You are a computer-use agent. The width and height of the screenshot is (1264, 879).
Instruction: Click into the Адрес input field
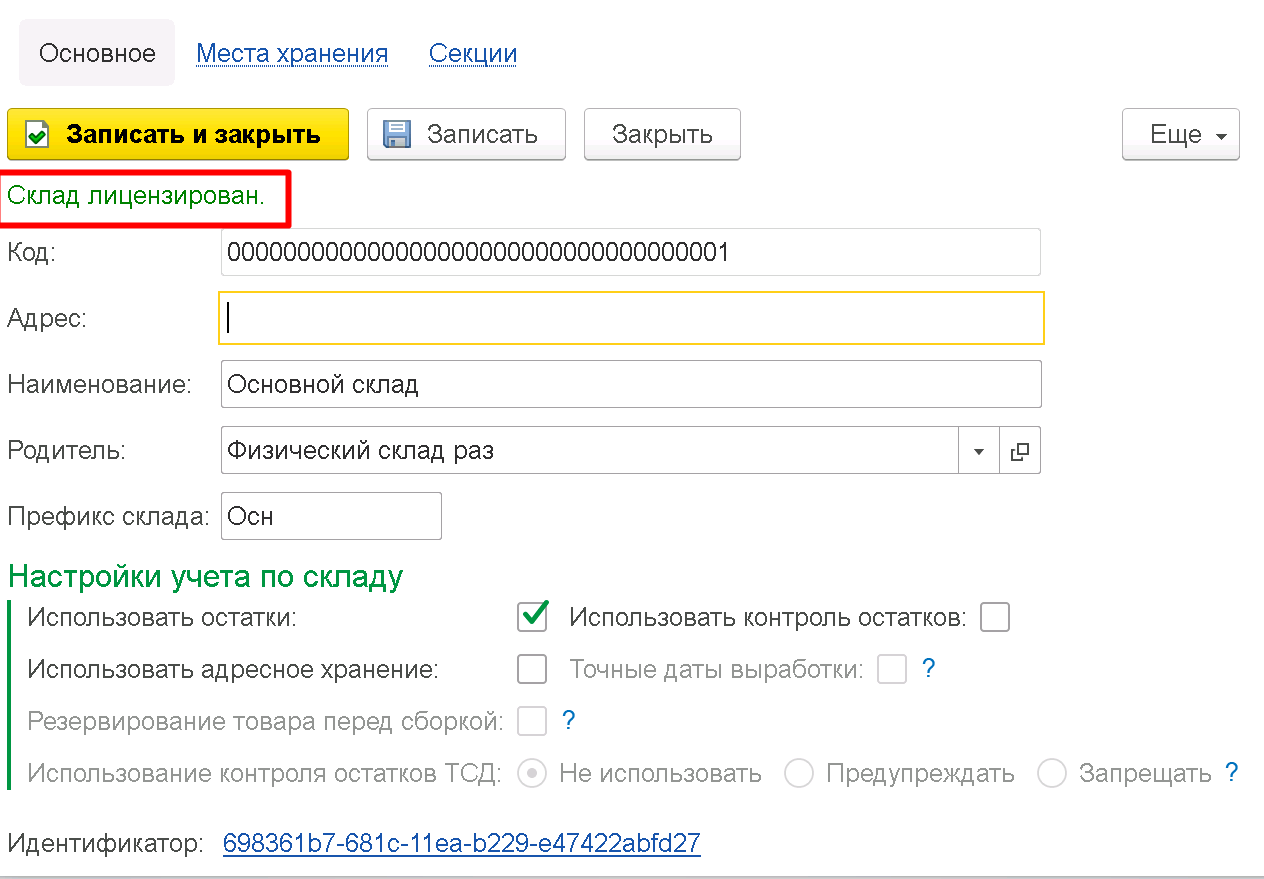point(631,318)
